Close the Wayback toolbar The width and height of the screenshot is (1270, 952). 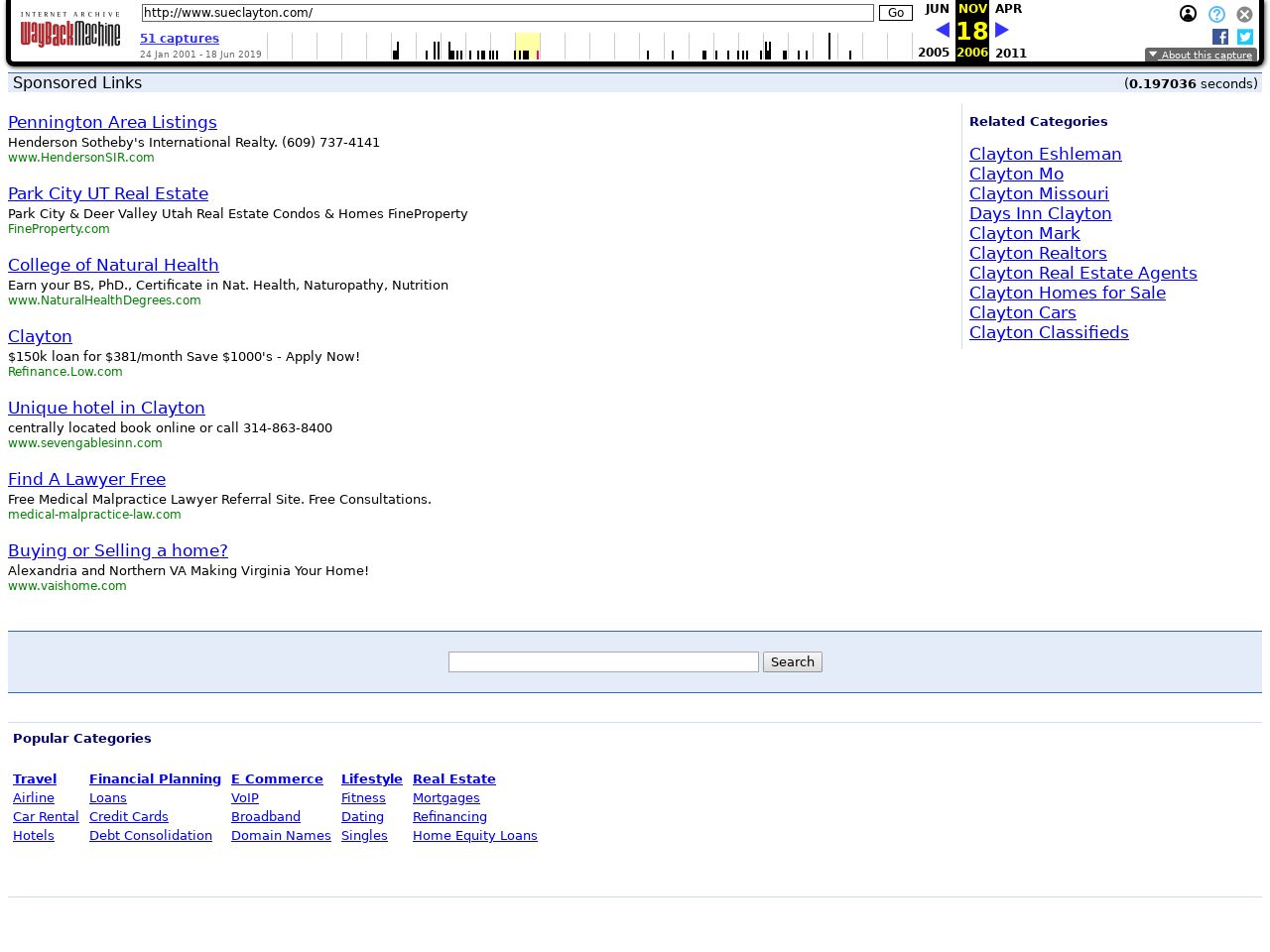(x=1244, y=14)
